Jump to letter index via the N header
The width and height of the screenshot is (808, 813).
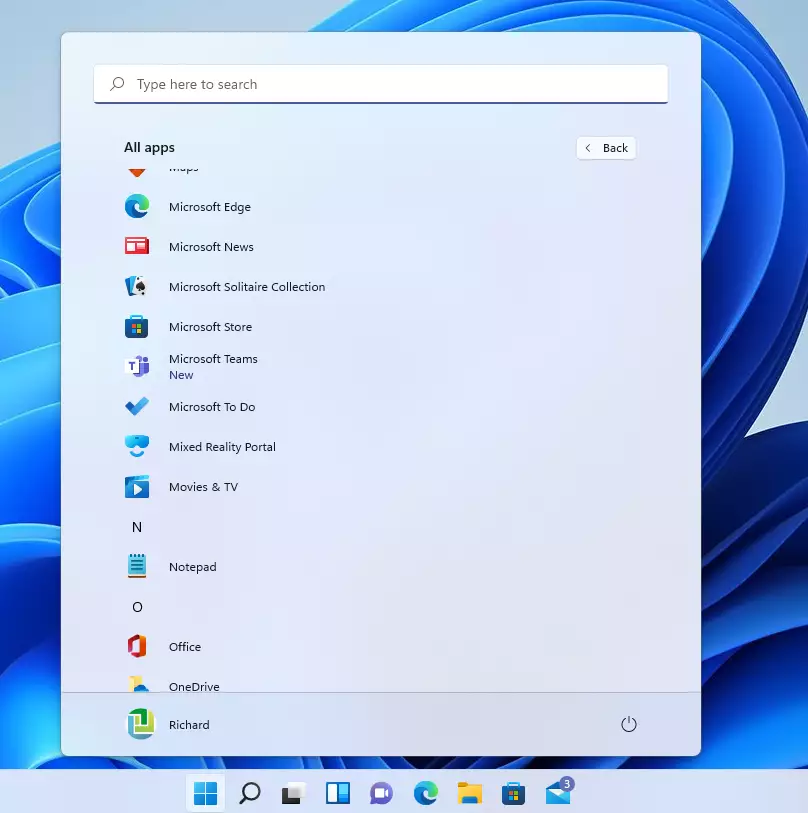(137, 527)
